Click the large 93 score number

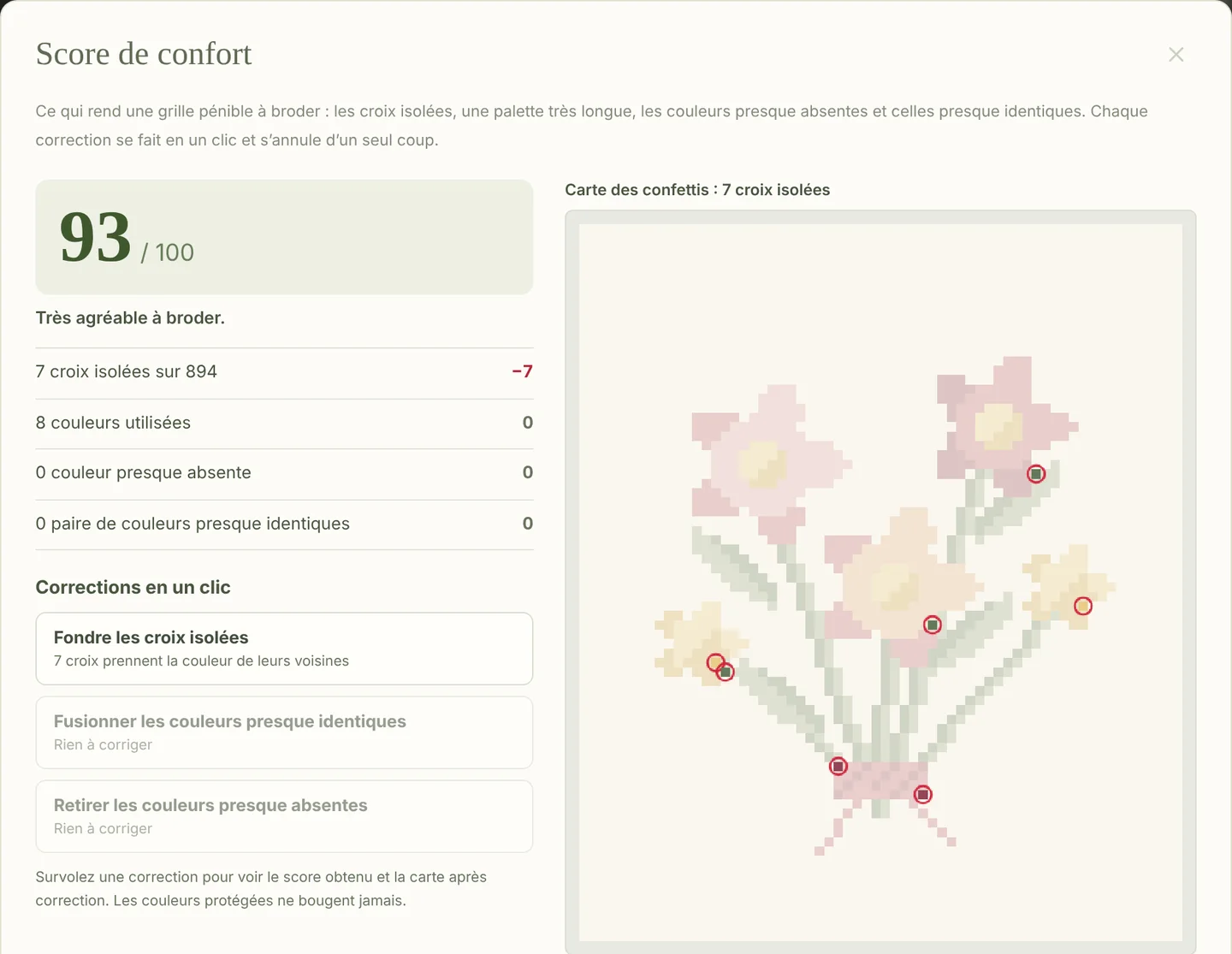[x=96, y=237]
